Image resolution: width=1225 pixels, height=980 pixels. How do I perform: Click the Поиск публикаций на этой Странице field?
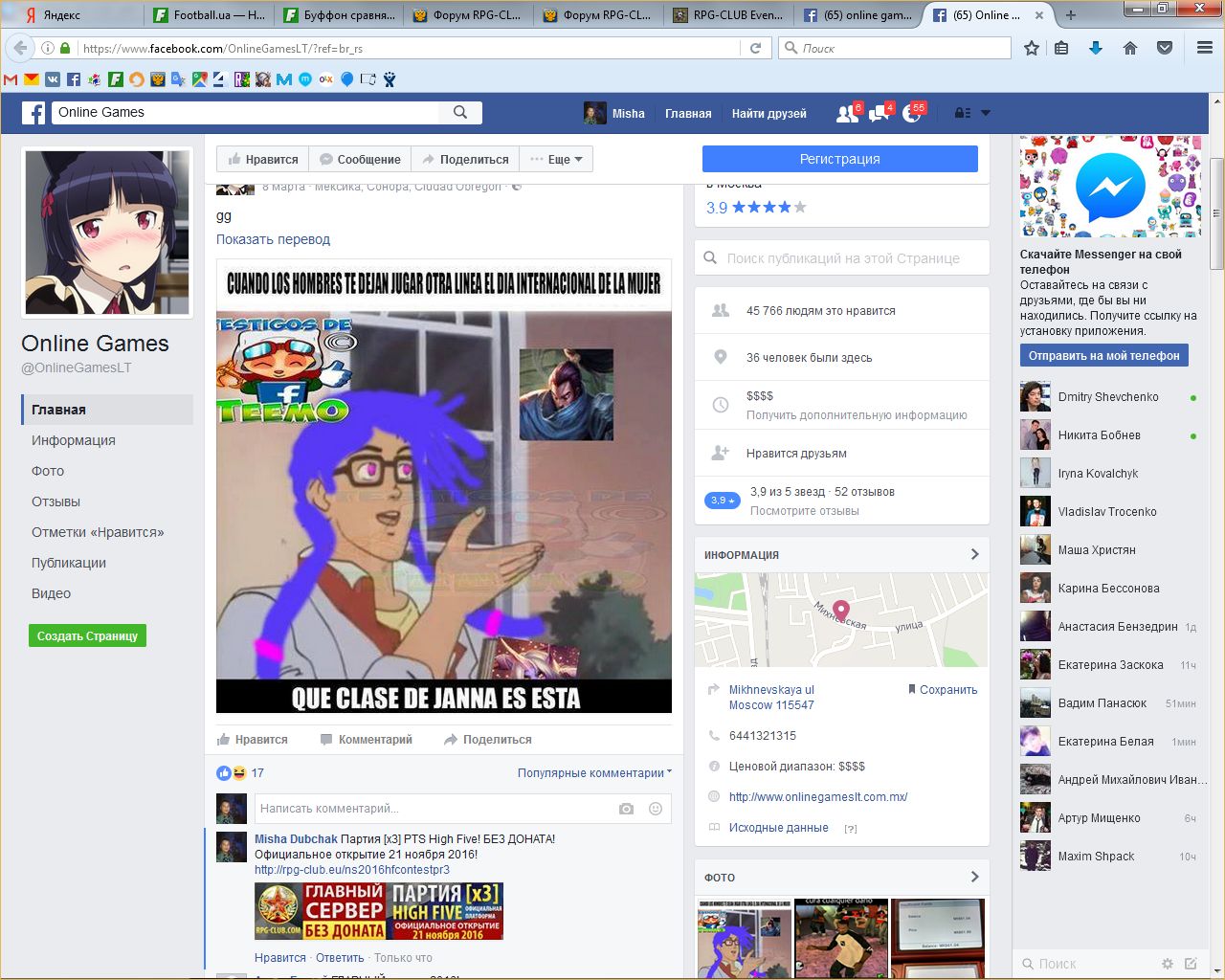click(842, 257)
